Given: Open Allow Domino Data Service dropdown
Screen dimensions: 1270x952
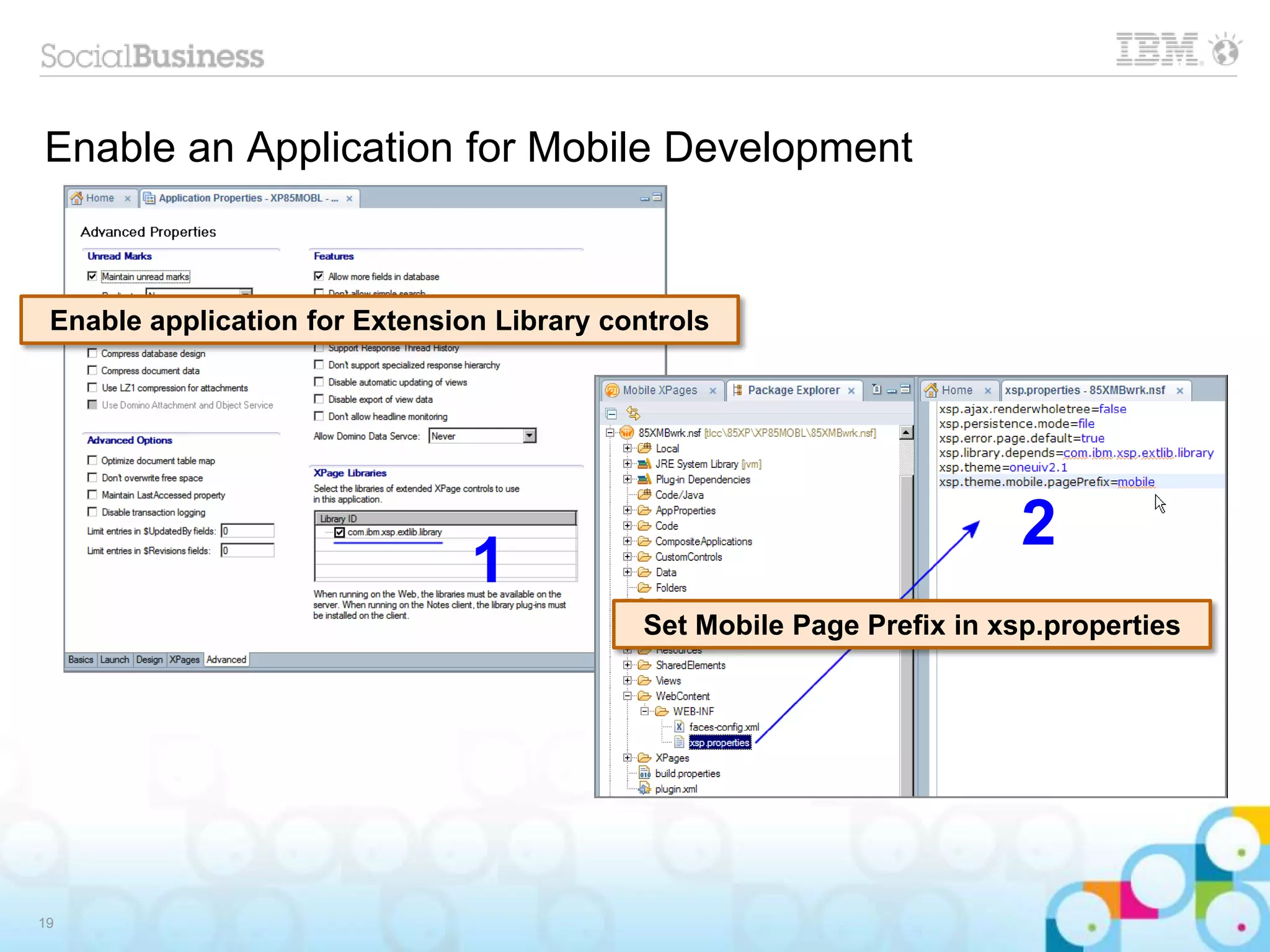Looking at the screenshot, I should pyautogui.click(x=529, y=436).
